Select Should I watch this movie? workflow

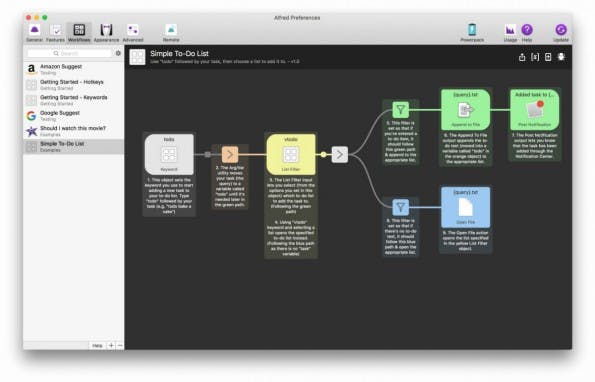[74, 131]
